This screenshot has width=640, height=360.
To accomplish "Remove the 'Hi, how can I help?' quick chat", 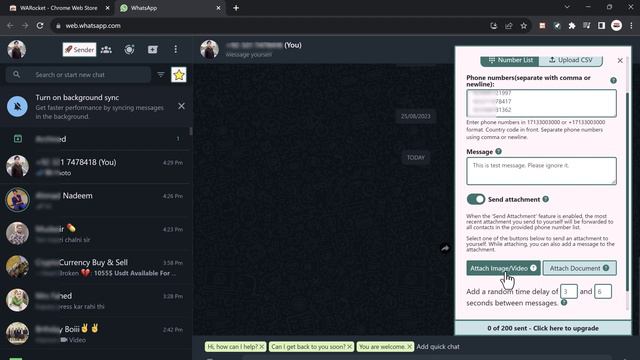I will coord(262,347).
